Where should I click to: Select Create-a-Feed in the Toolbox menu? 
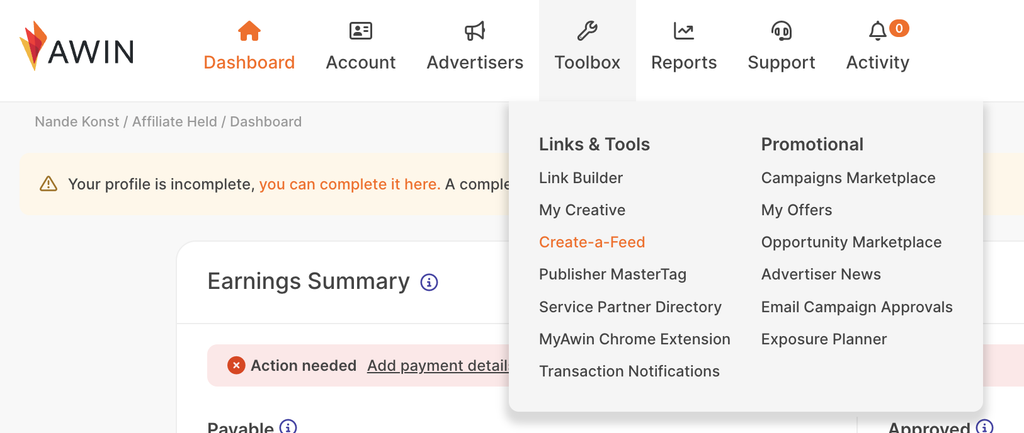[592, 242]
